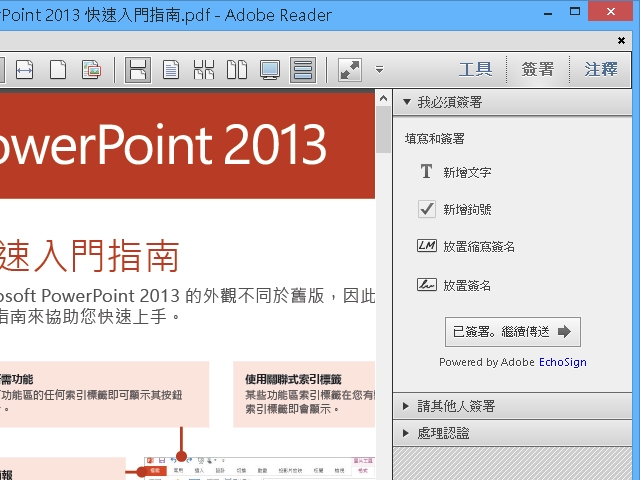Click the 使用關聯式索引標籤 heading in document
The height and width of the screenshot is (480, 640).
[x=293, y=380]
